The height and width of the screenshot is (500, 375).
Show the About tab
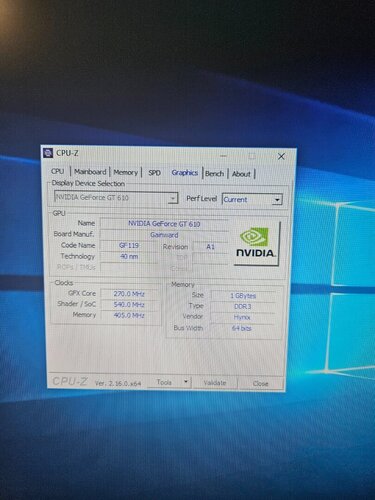click(241, 174)
